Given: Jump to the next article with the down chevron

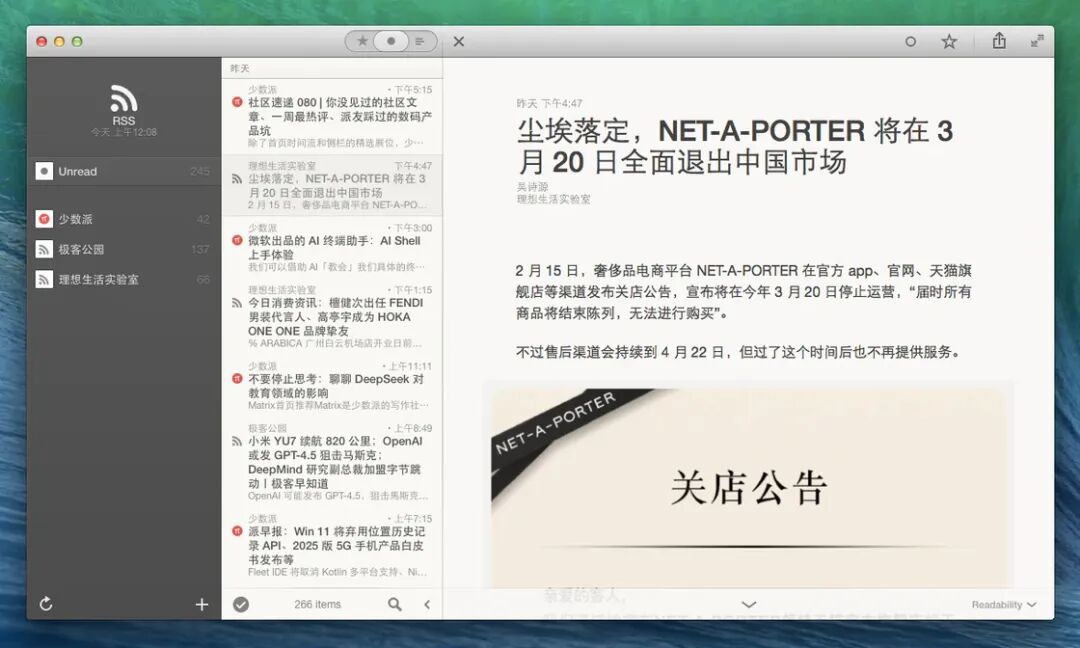Looking at the screenshot, I should point(749,605).
